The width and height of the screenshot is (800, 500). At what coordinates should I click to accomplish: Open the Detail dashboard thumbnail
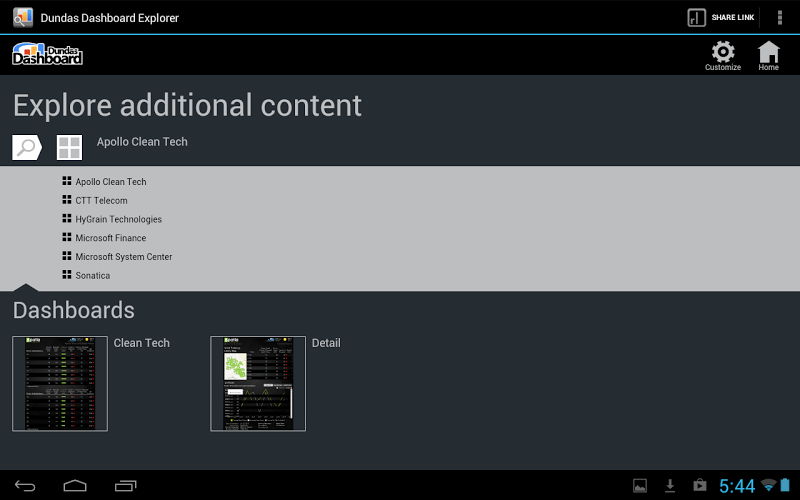point(258,384)
